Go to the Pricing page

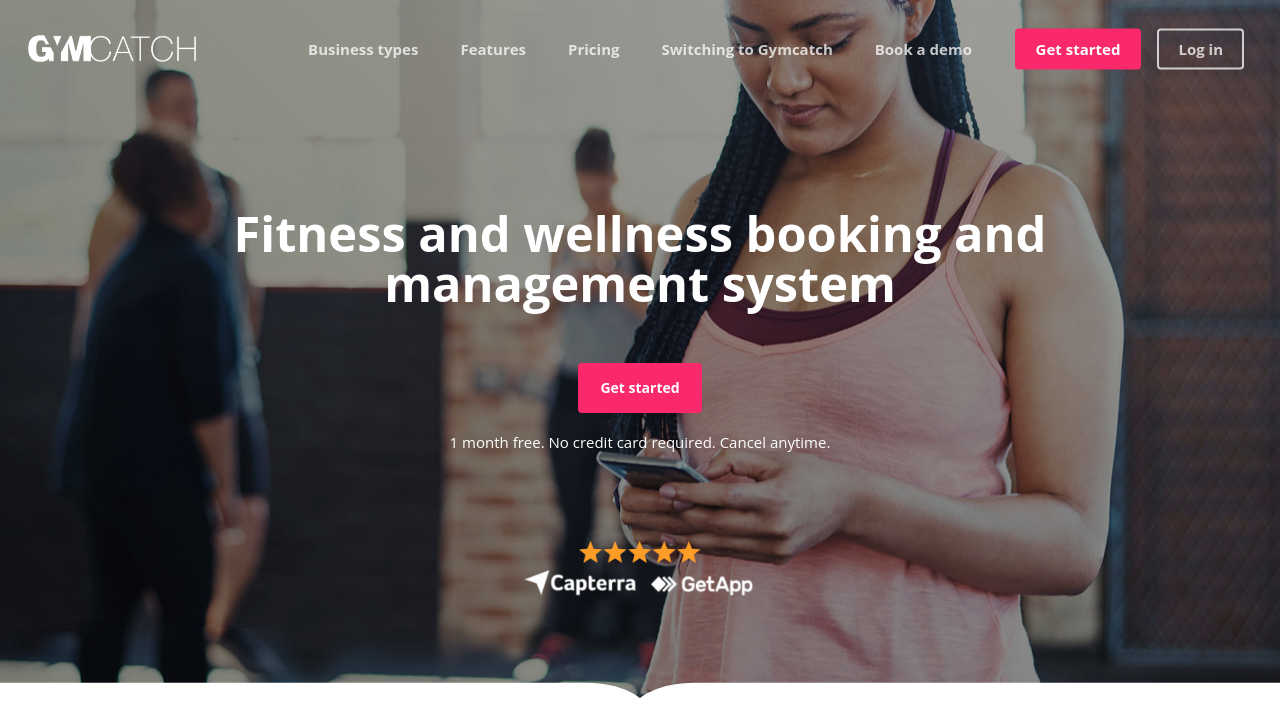[x=594, y=49]
